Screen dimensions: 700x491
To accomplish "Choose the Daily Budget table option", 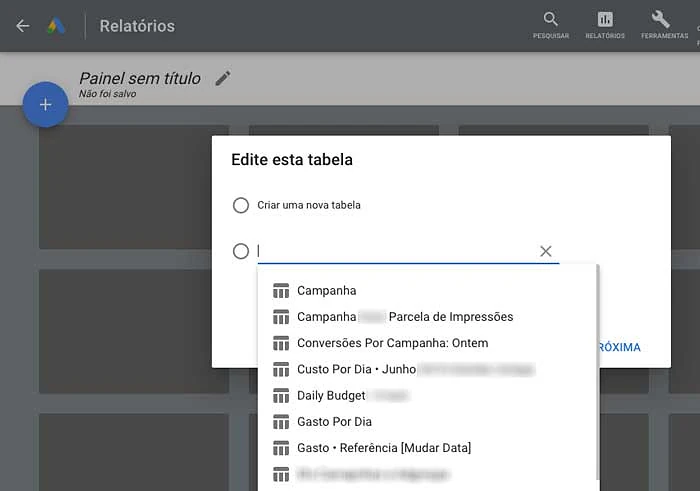I will pos(427,395).
